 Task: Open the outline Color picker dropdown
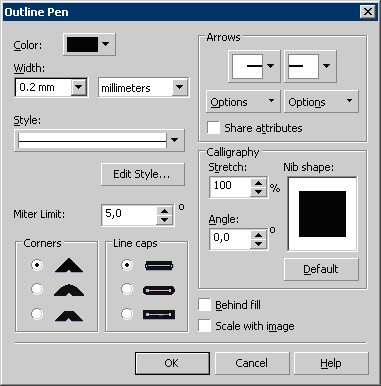[x=89, y=44]
